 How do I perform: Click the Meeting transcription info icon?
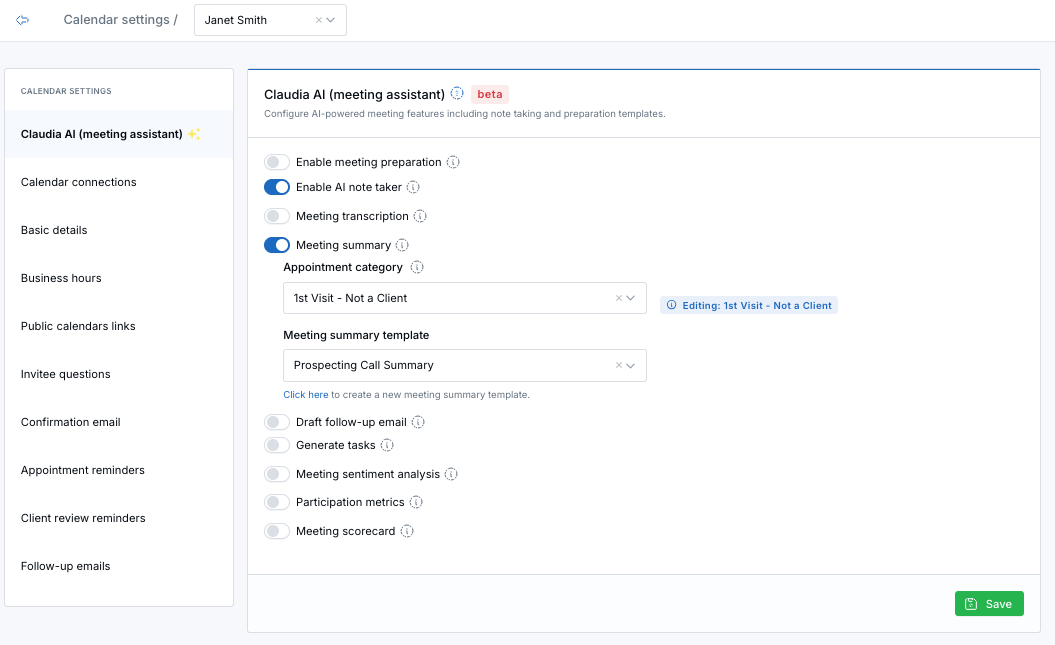click(x=420, y=215)
